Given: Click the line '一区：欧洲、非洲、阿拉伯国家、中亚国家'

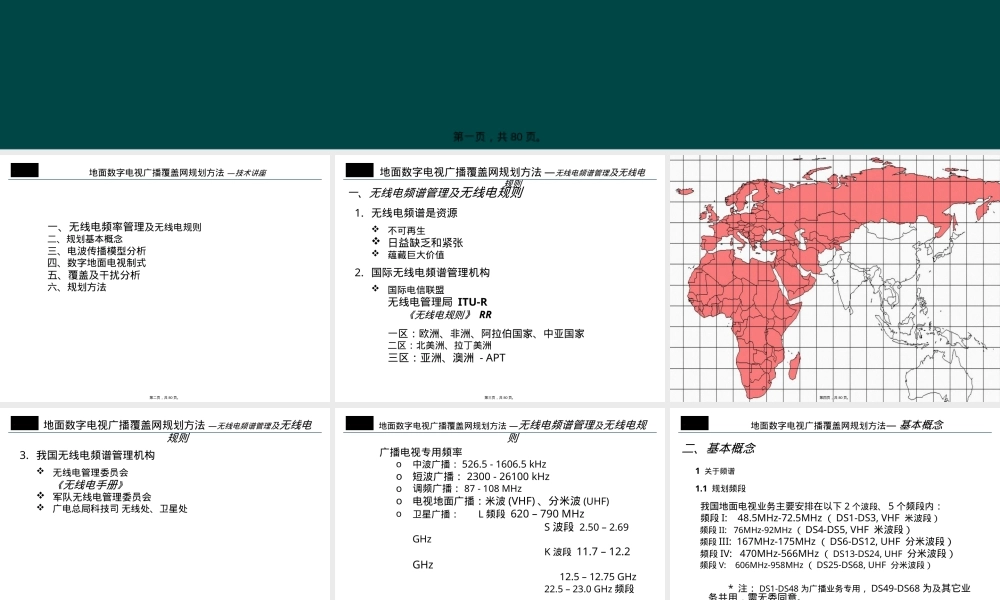Looking at the screenshot, I should [486, 333].
